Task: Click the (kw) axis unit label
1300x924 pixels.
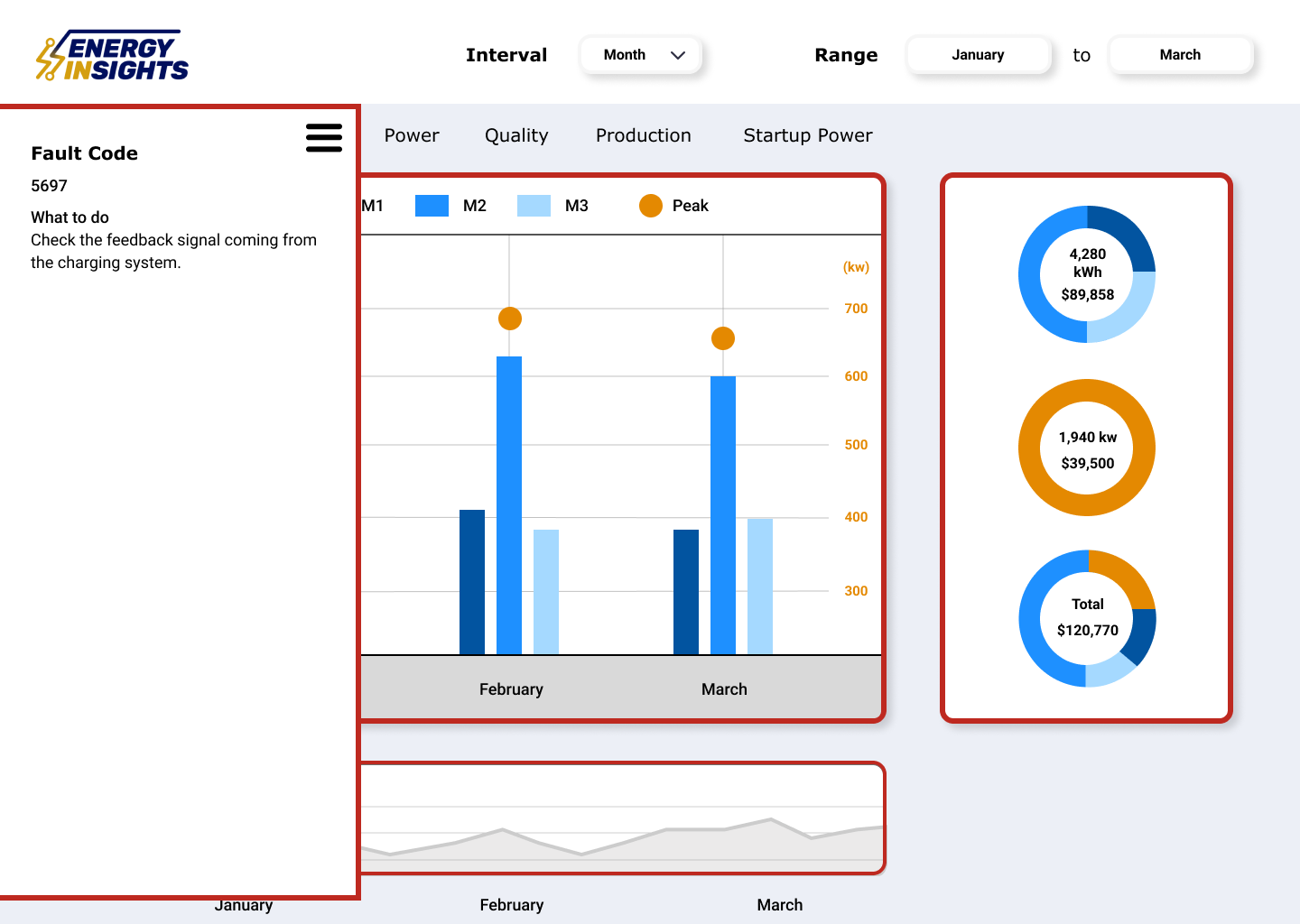Action: pyautogui.click(x=856, y=267)
